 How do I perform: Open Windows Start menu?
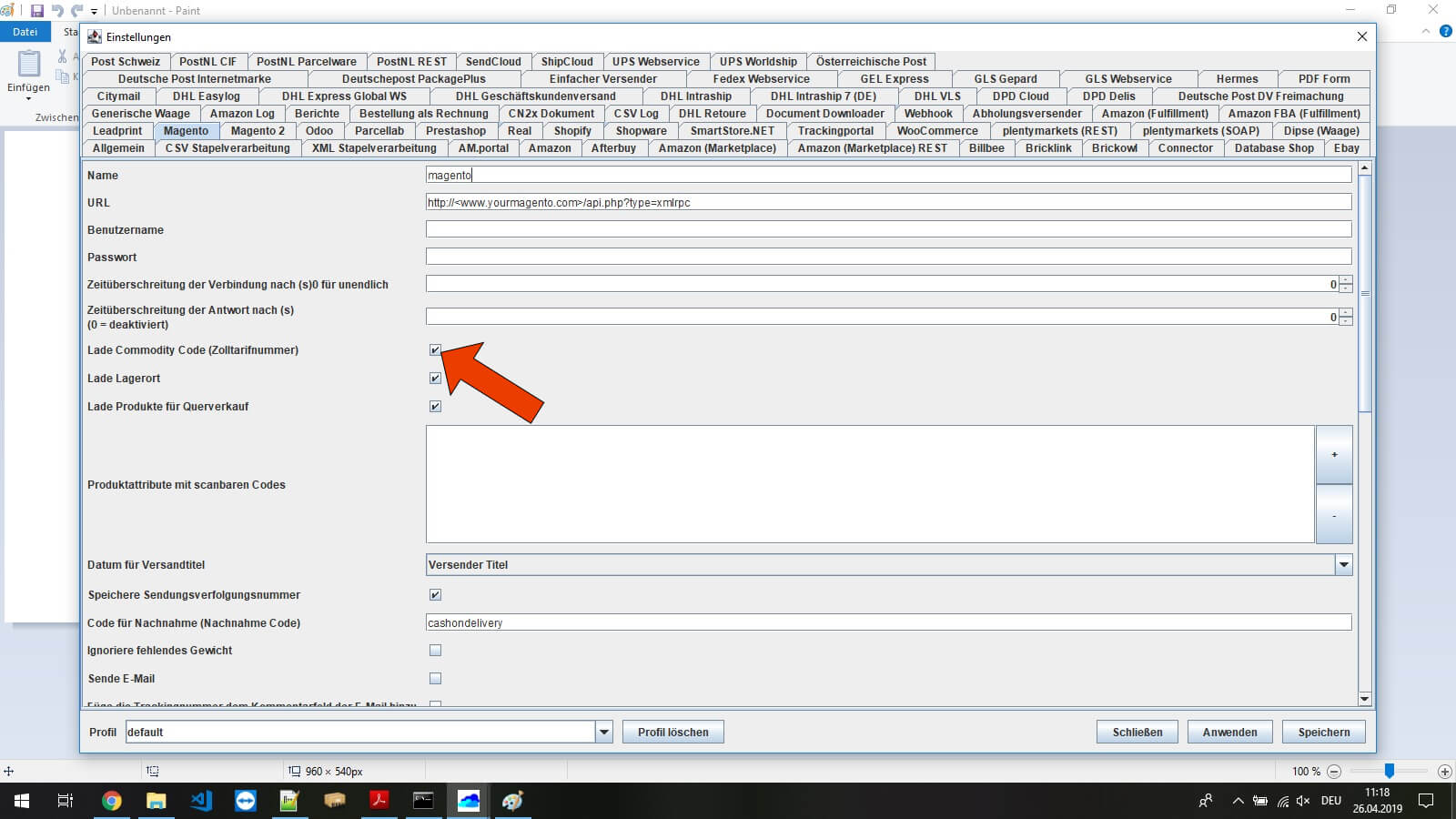point(22,801)
